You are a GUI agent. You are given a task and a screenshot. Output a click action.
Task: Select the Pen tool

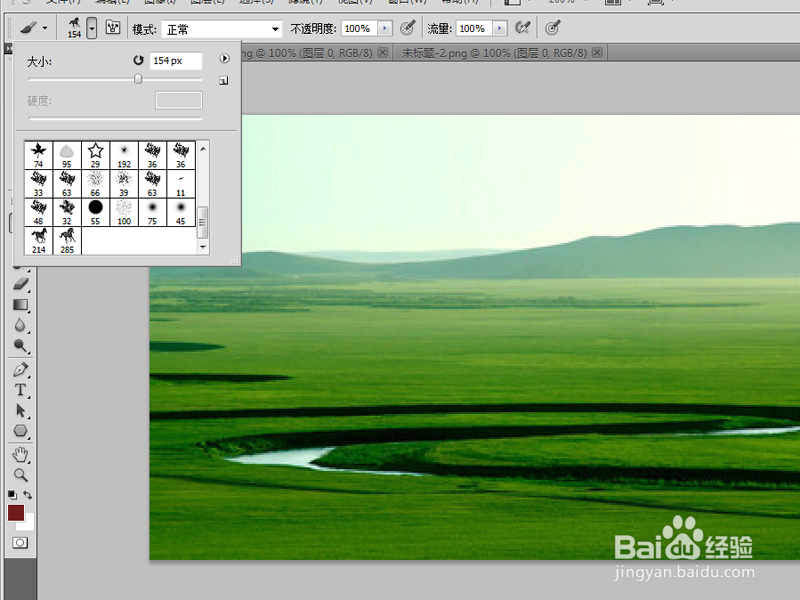pyautogui.click(x=20, y=369)
